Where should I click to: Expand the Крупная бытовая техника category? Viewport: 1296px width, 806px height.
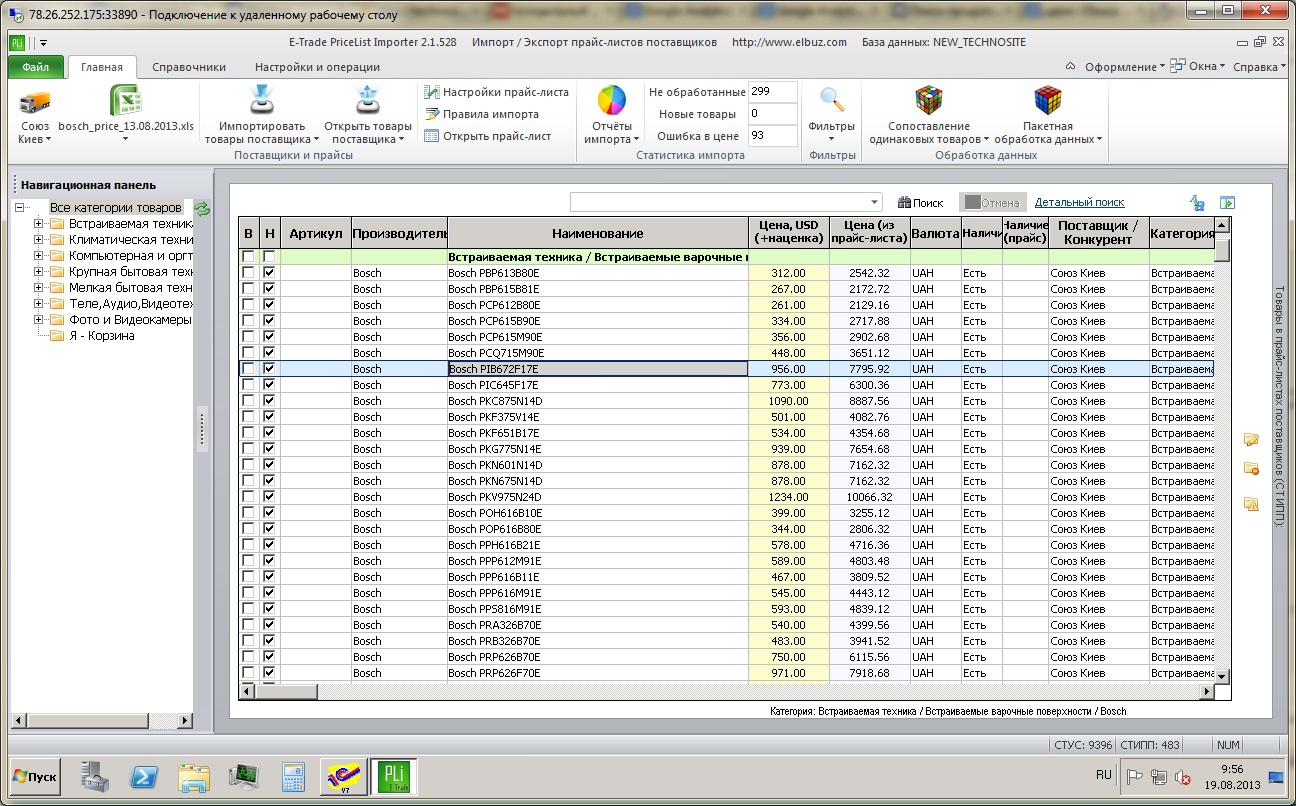(39, 272)
